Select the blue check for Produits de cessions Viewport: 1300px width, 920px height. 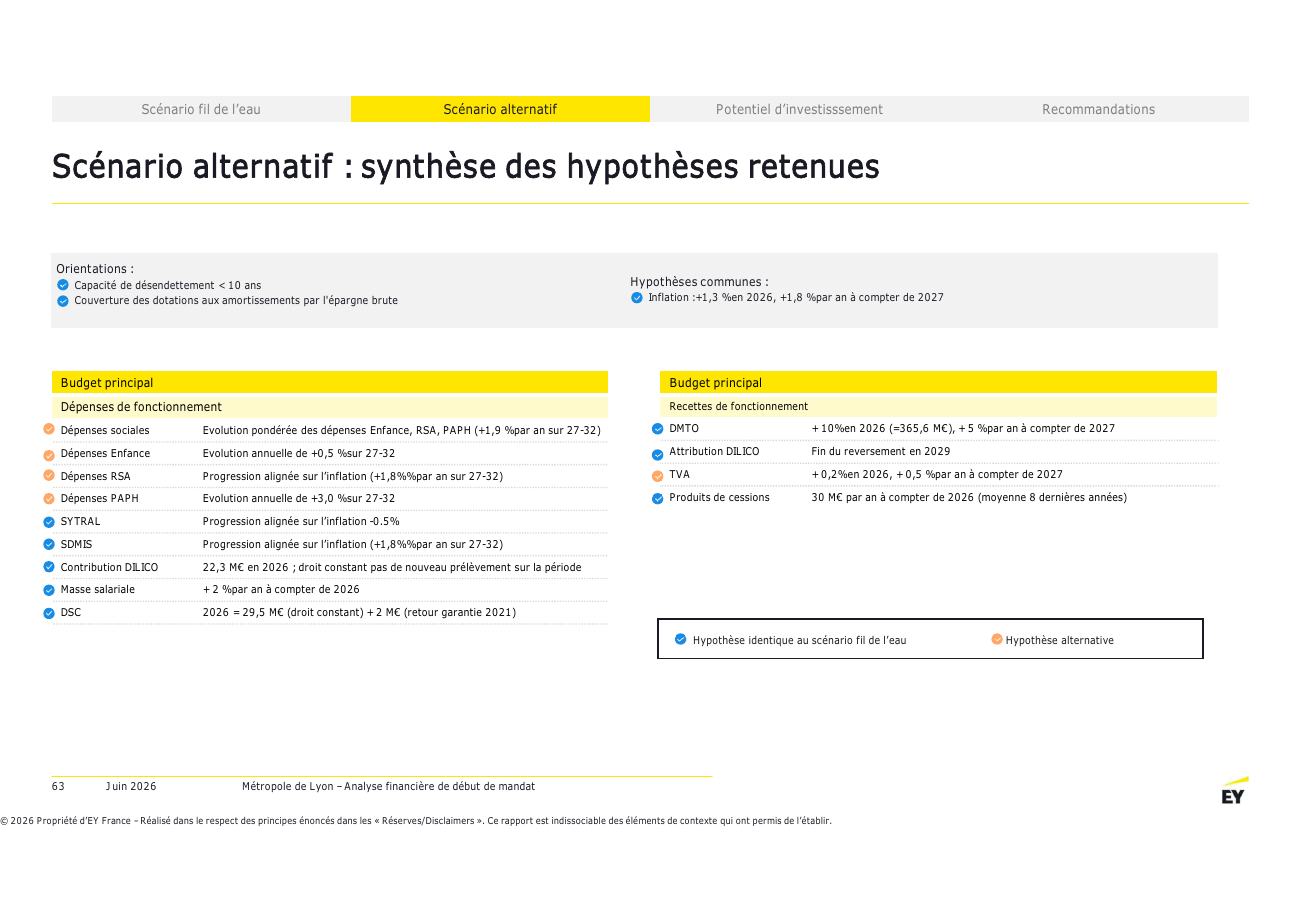click(658, 499)
